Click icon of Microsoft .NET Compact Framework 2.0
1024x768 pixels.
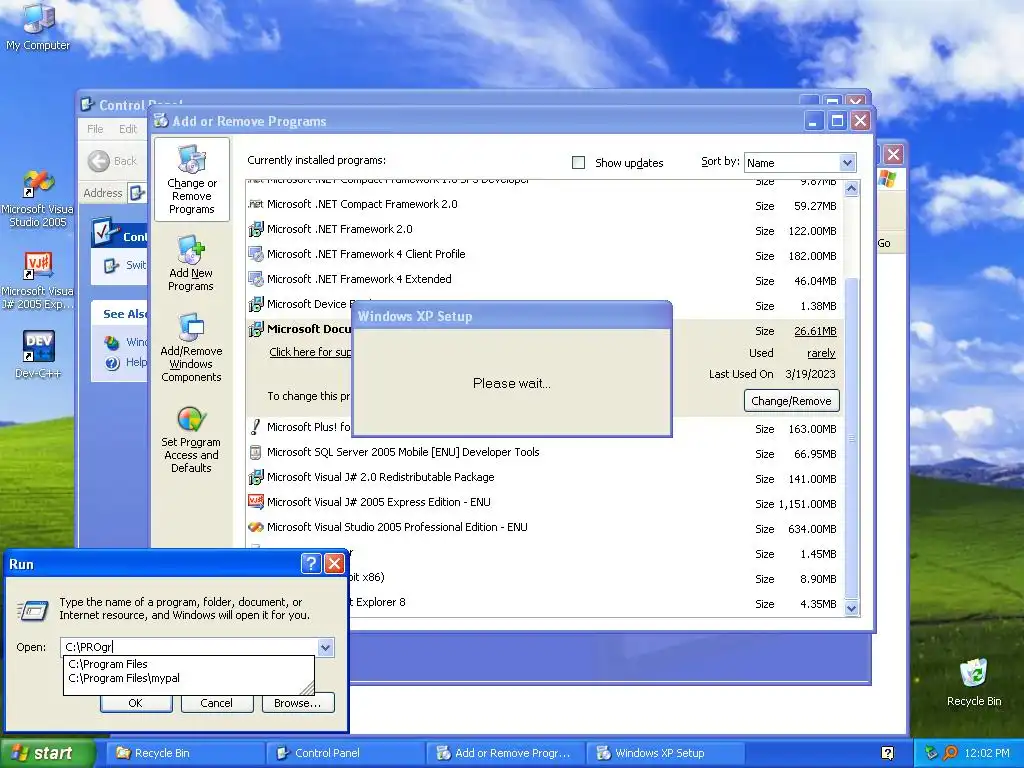click(255, 204)
